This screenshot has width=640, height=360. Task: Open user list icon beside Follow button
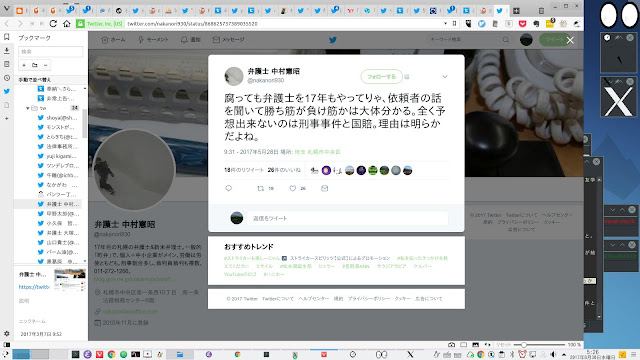[407, 77]
